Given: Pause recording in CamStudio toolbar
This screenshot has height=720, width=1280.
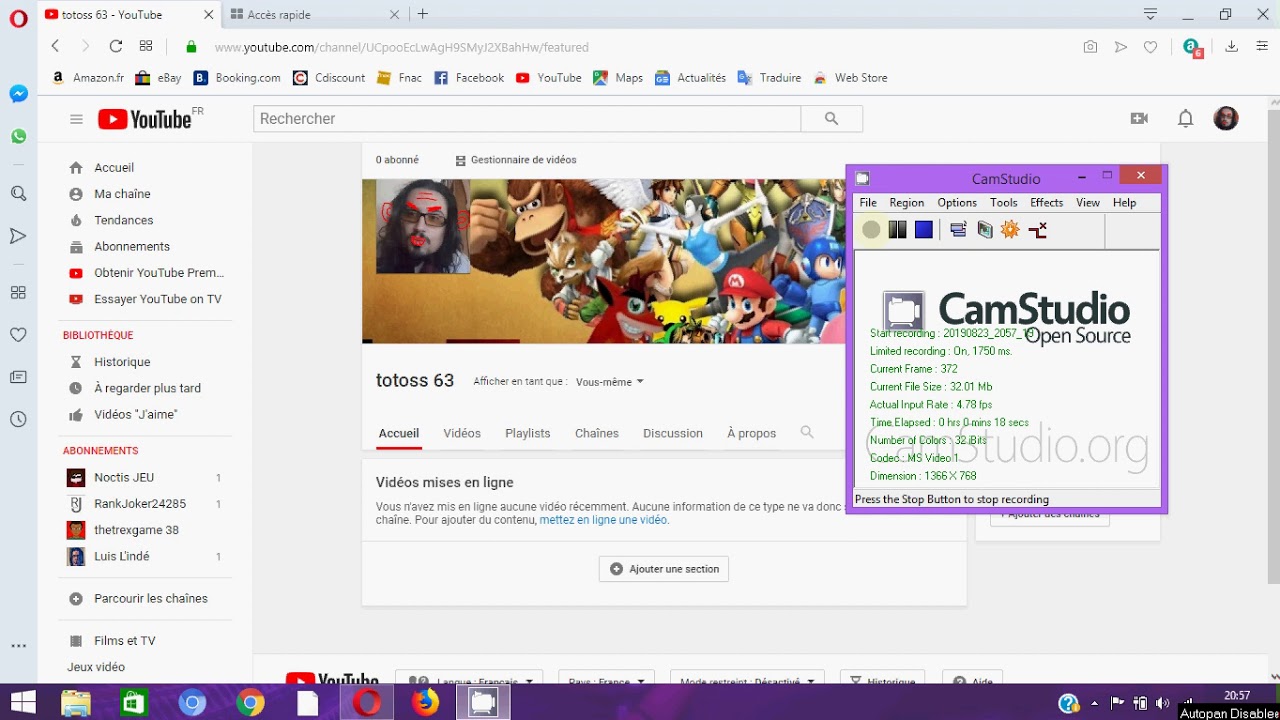Looking at the screenshot, I should pyautogui.click(x=897, y=230).
